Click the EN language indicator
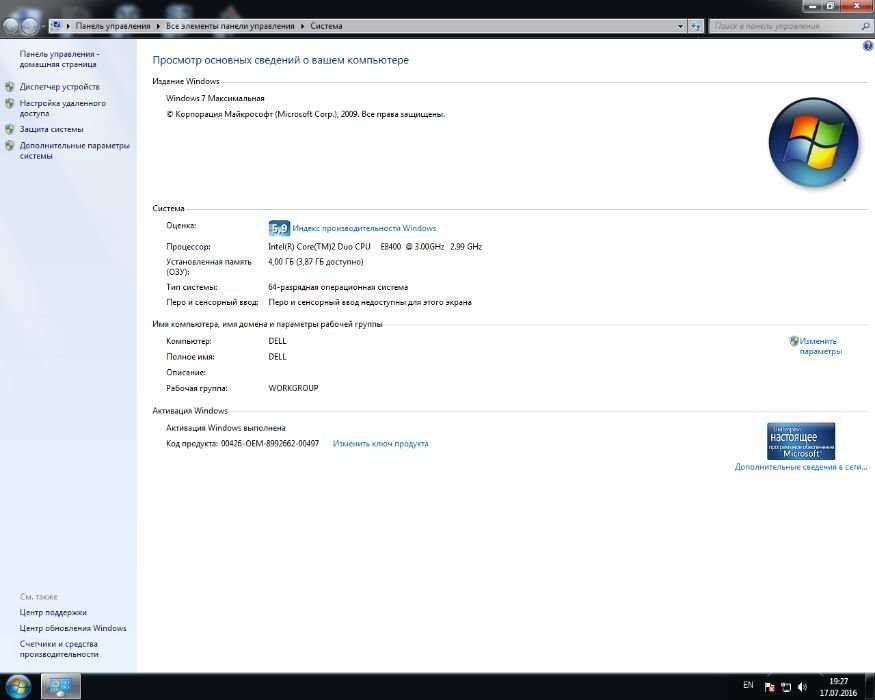875x700 pixels. [748, 685]
